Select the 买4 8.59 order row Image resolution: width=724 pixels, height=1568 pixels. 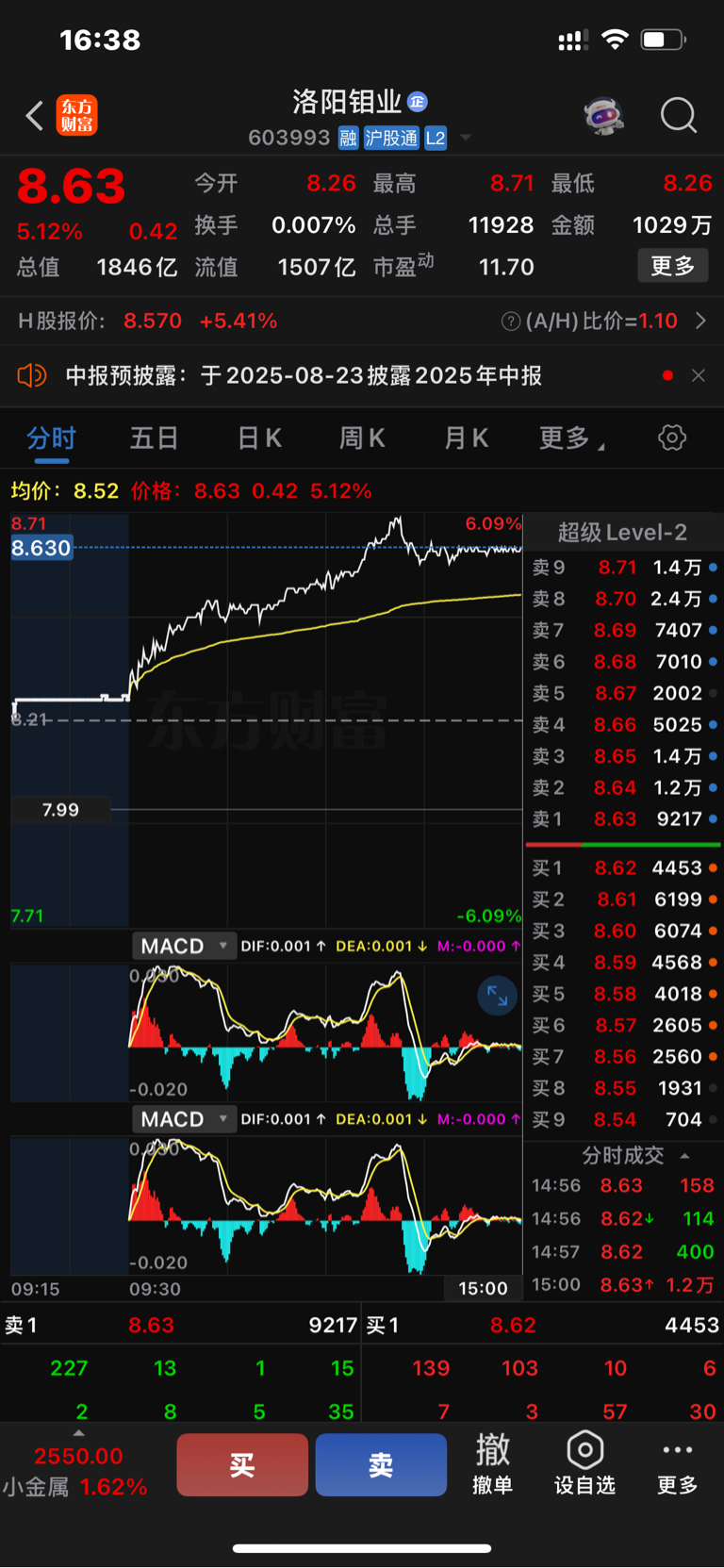tap(624, 963)
